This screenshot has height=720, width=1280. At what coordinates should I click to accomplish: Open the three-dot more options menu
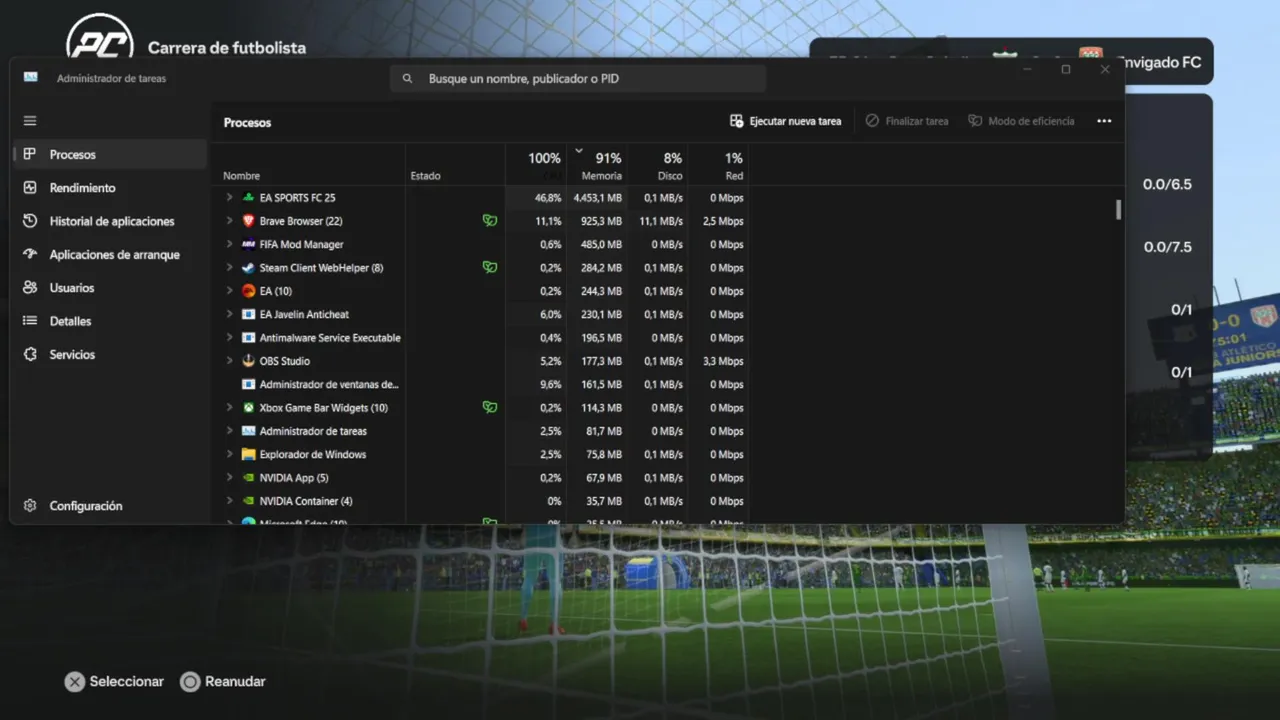pos(1104,121)
